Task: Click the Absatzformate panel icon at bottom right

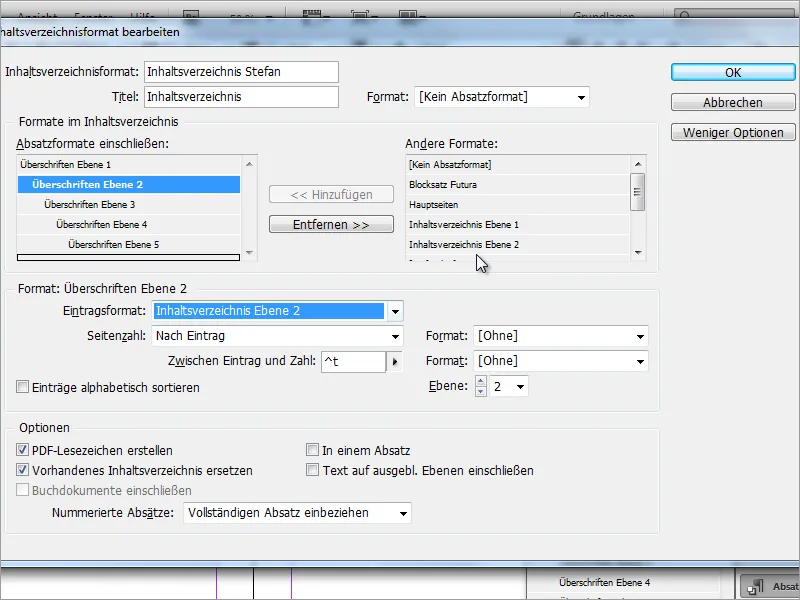Action: (755, 586)
